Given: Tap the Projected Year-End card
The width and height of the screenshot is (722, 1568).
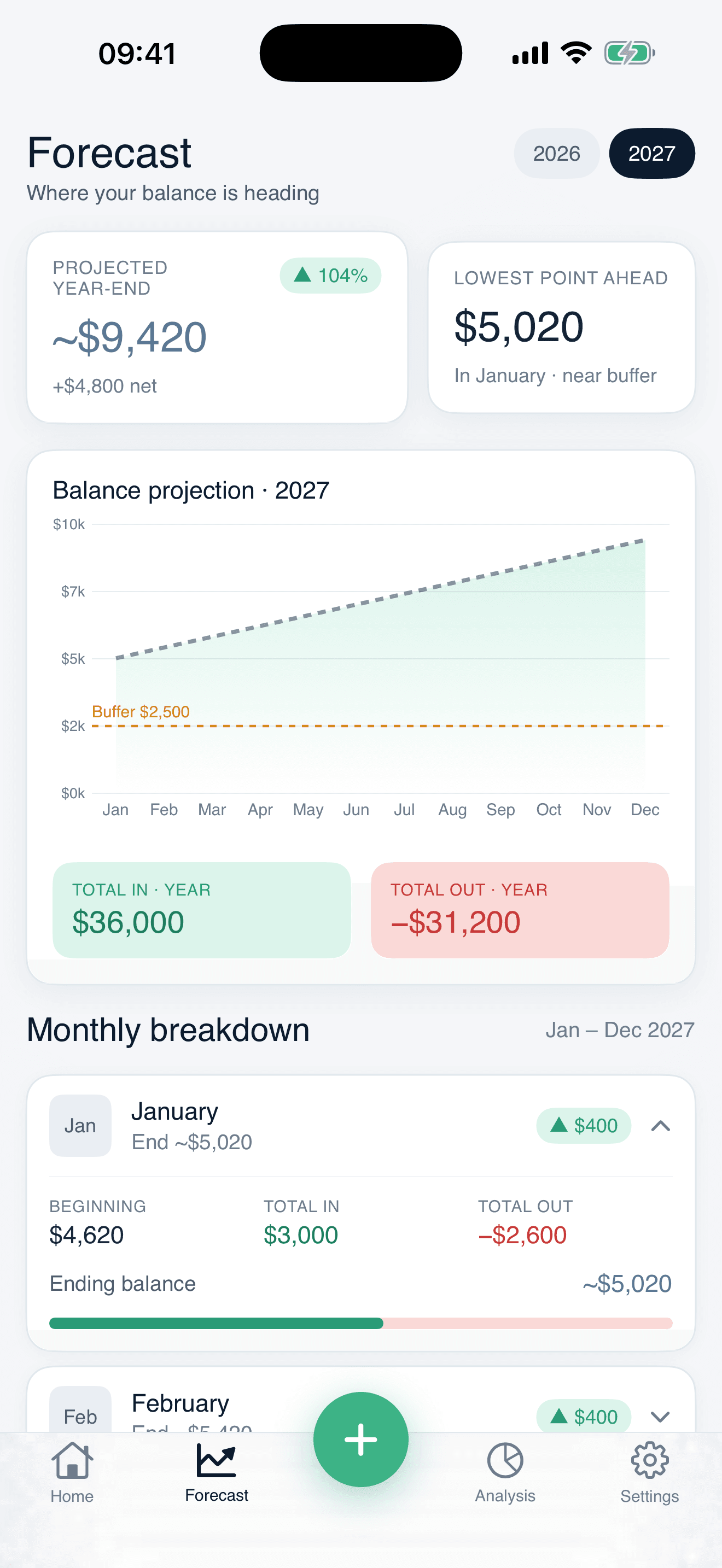Looking at the screenshot, I should pyautogui.click(x=217, y=327).
